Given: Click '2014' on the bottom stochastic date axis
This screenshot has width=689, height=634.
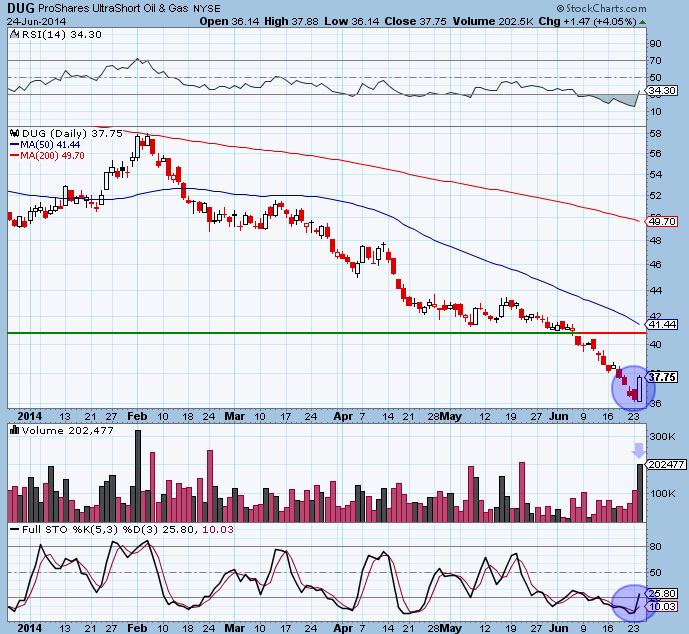Looking at the screenshot, I should 30,628.
